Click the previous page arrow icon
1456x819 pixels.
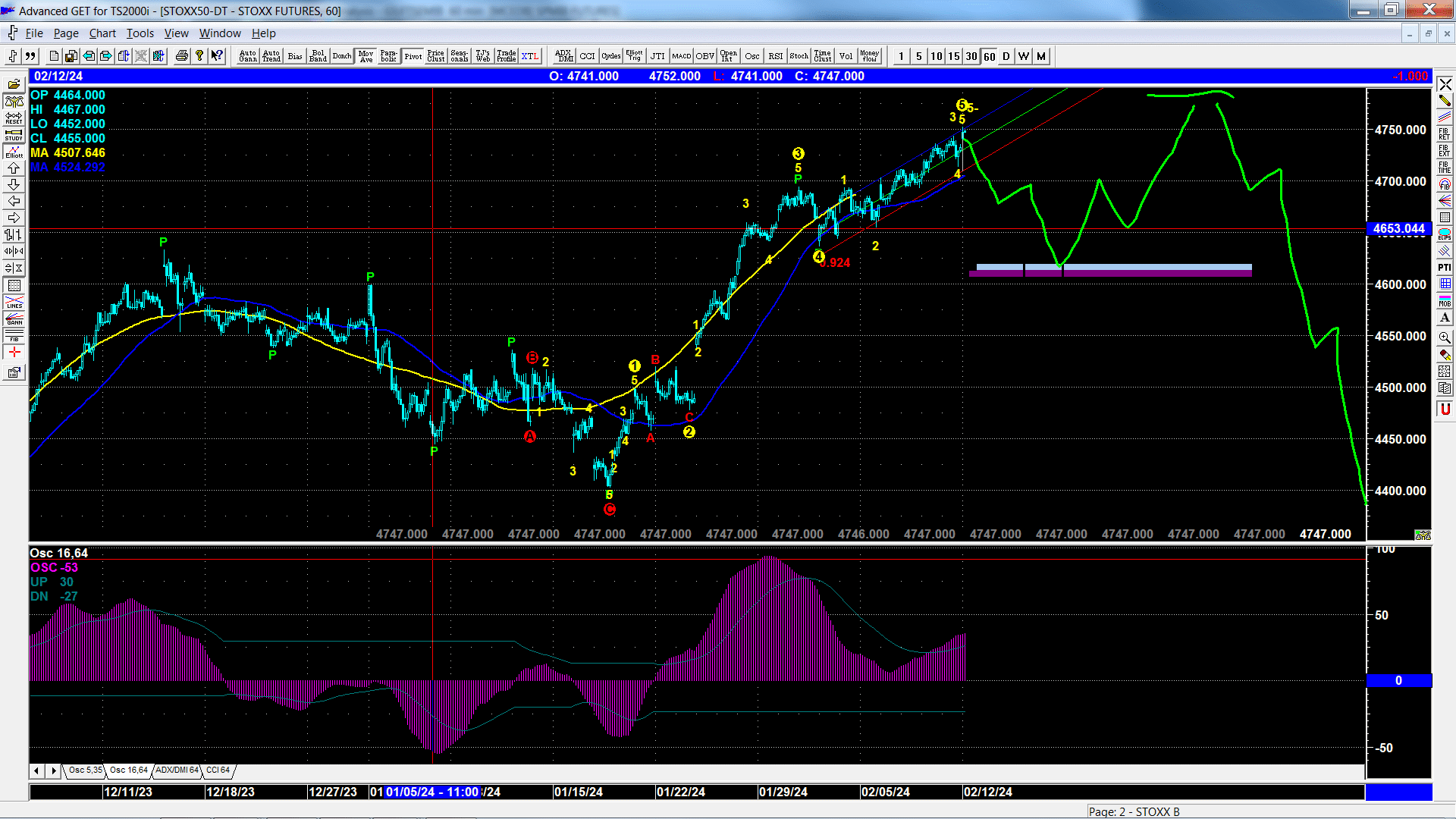pyautogui.click(x=89, y=56)
